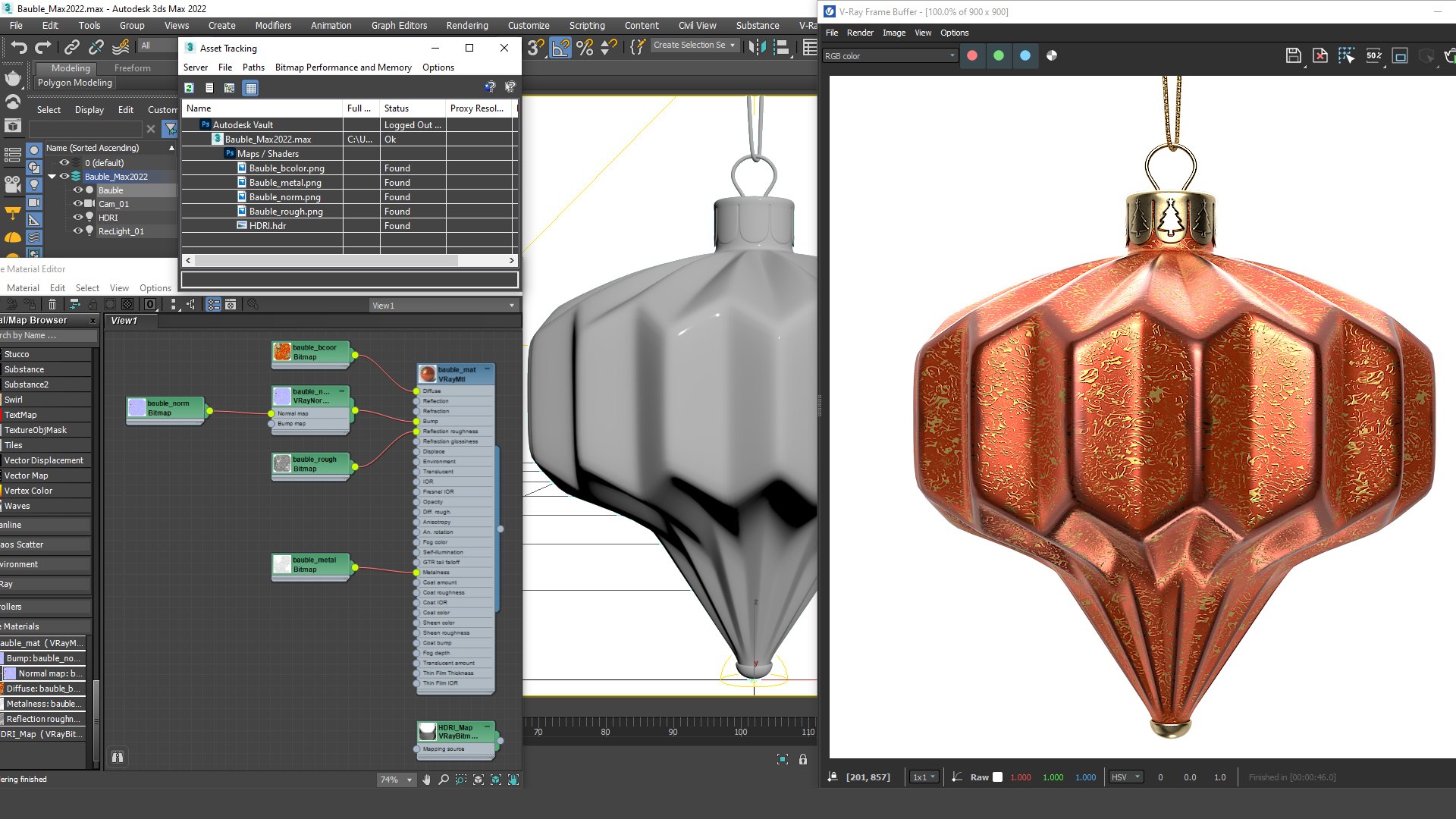Click binoculars search icon in Material Editor view
Image resolution: width=1456 pixels, height=819 pixels.
[118, 757]
